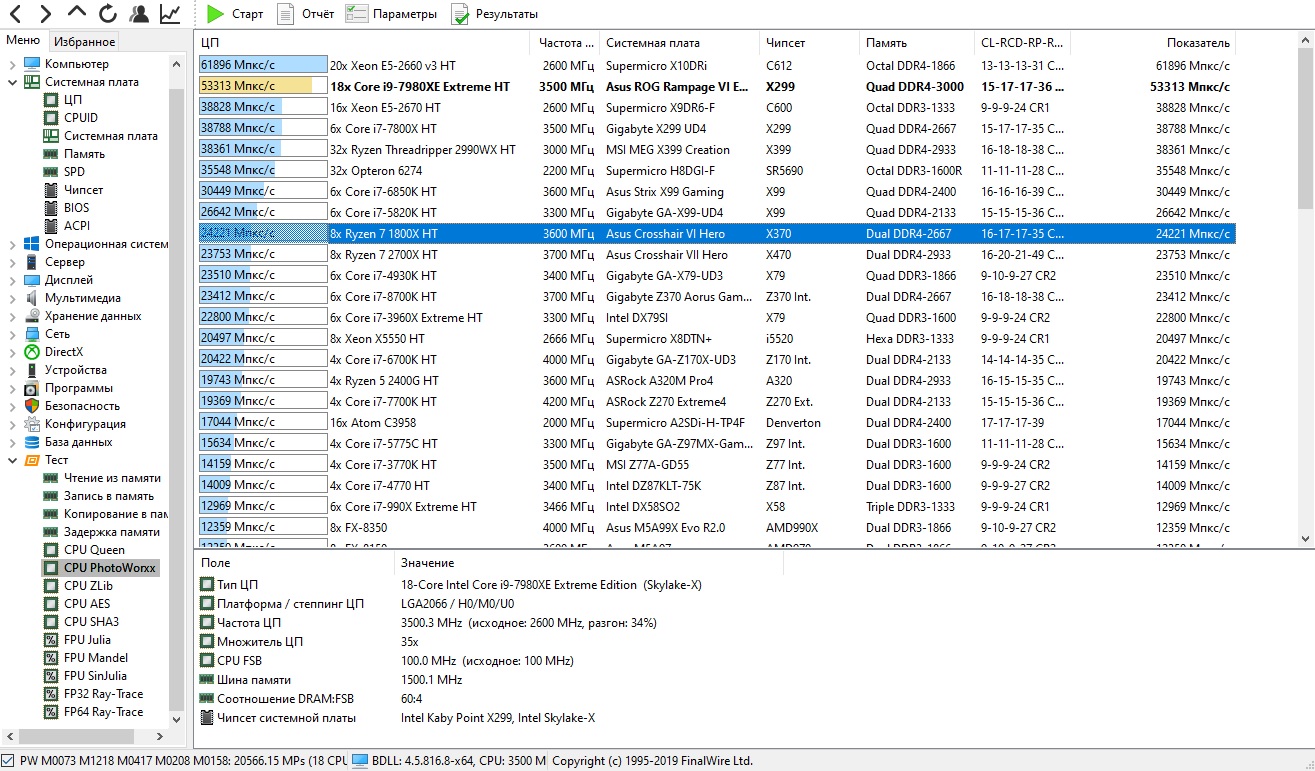Image resolution: width=1315 pixels, height=771 pixels.
Task: Click the Частота ЦП field checkbox icon
Action: point(207,622)
